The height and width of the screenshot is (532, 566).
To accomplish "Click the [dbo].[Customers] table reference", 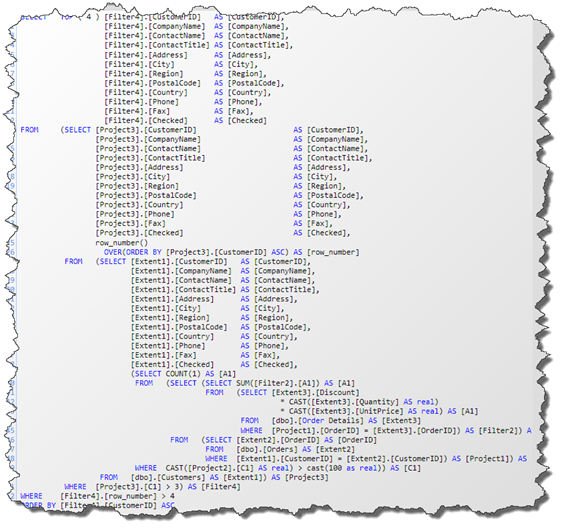I will click(x=167, y=478).
